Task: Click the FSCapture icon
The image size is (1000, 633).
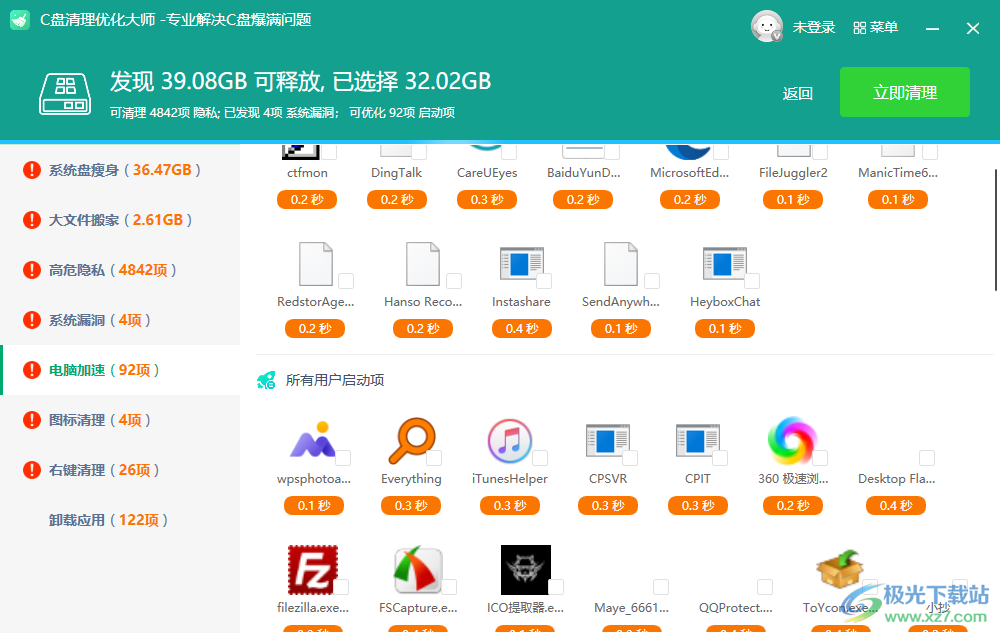Action: [x=418, y=568]
